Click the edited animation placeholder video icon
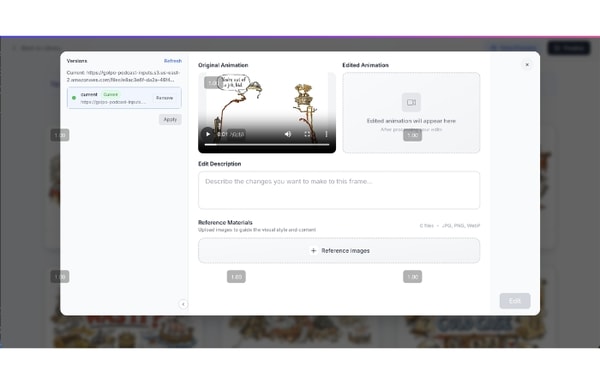Image resolution: width=600 pixels, height=384 pixels. point(411,102)
